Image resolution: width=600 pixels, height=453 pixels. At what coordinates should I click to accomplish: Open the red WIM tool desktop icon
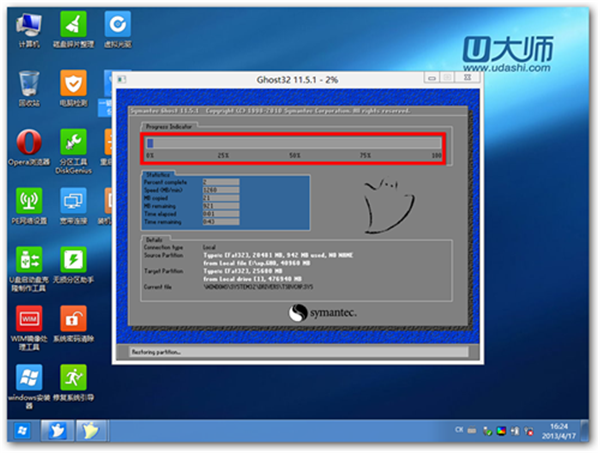(x=30, y=318)
